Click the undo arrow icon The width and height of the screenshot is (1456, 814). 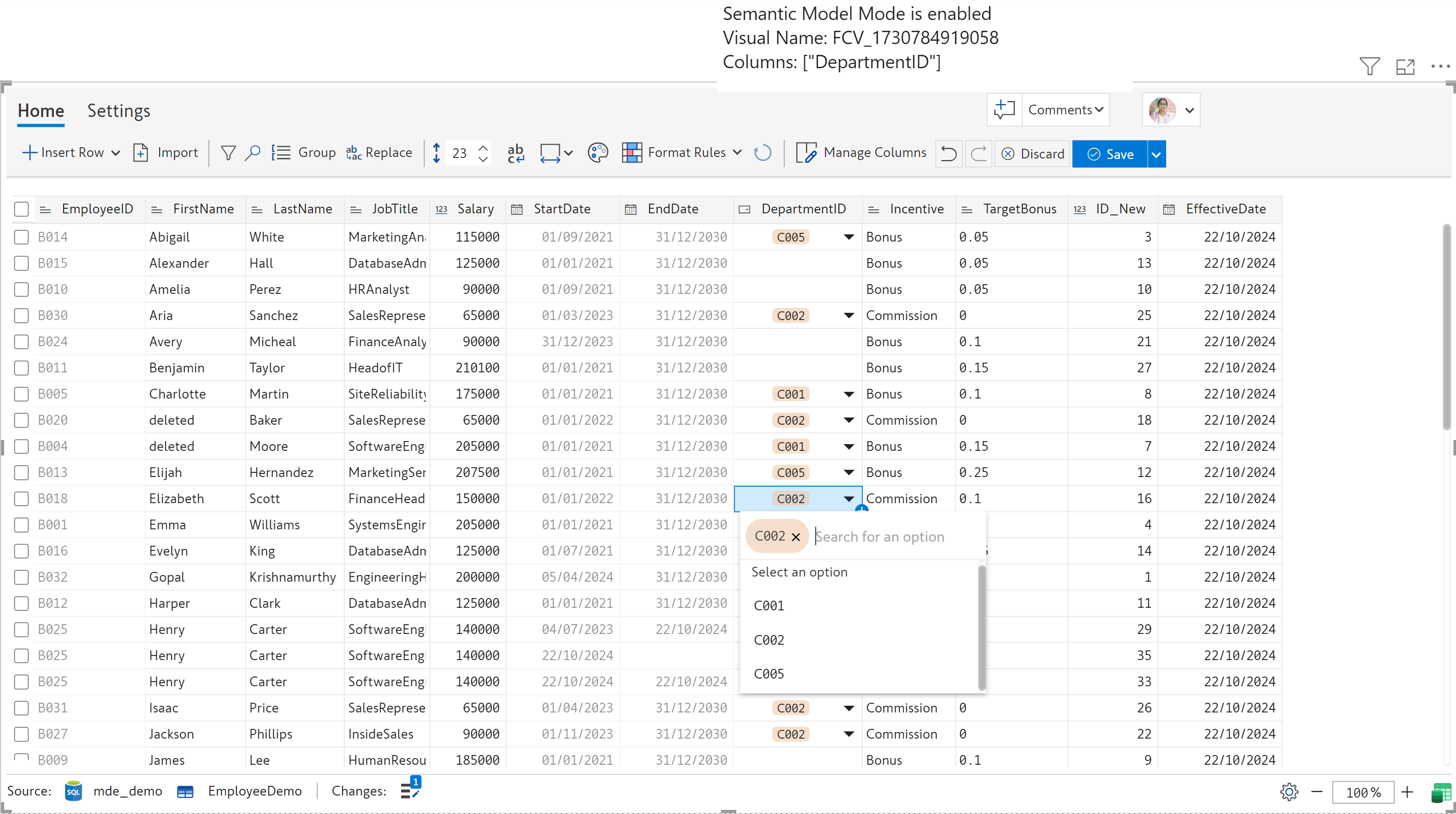pyautogui.click(x=949, y=154)
